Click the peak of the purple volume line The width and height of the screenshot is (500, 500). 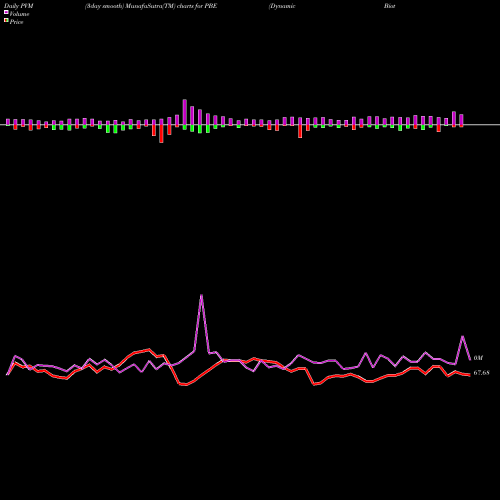pos(201,295)
